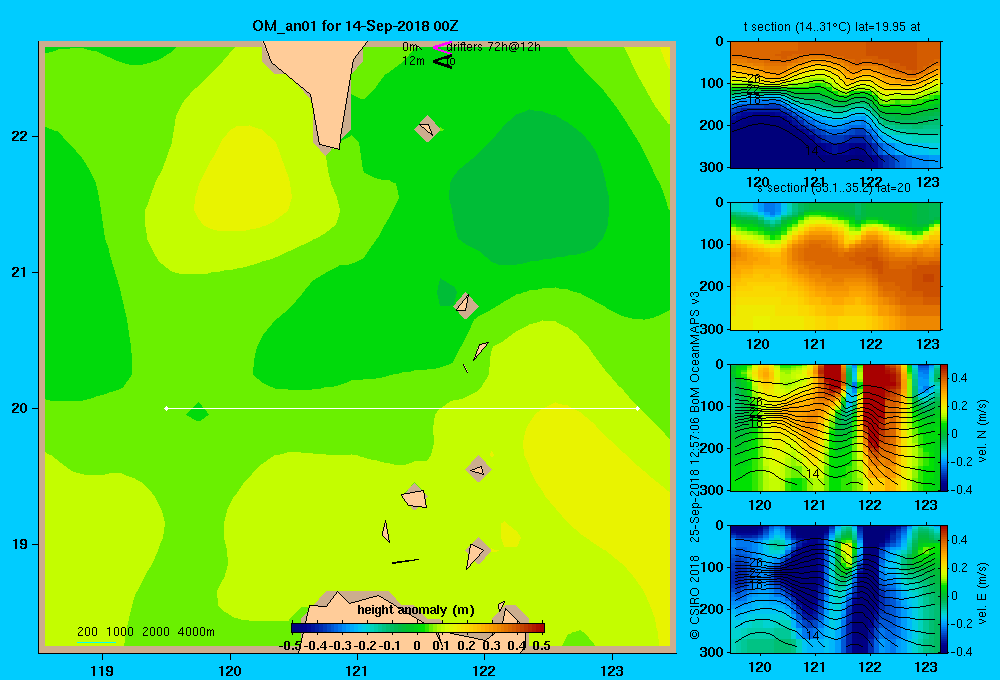Click the vel. N color scale bar

pos(945,427)
